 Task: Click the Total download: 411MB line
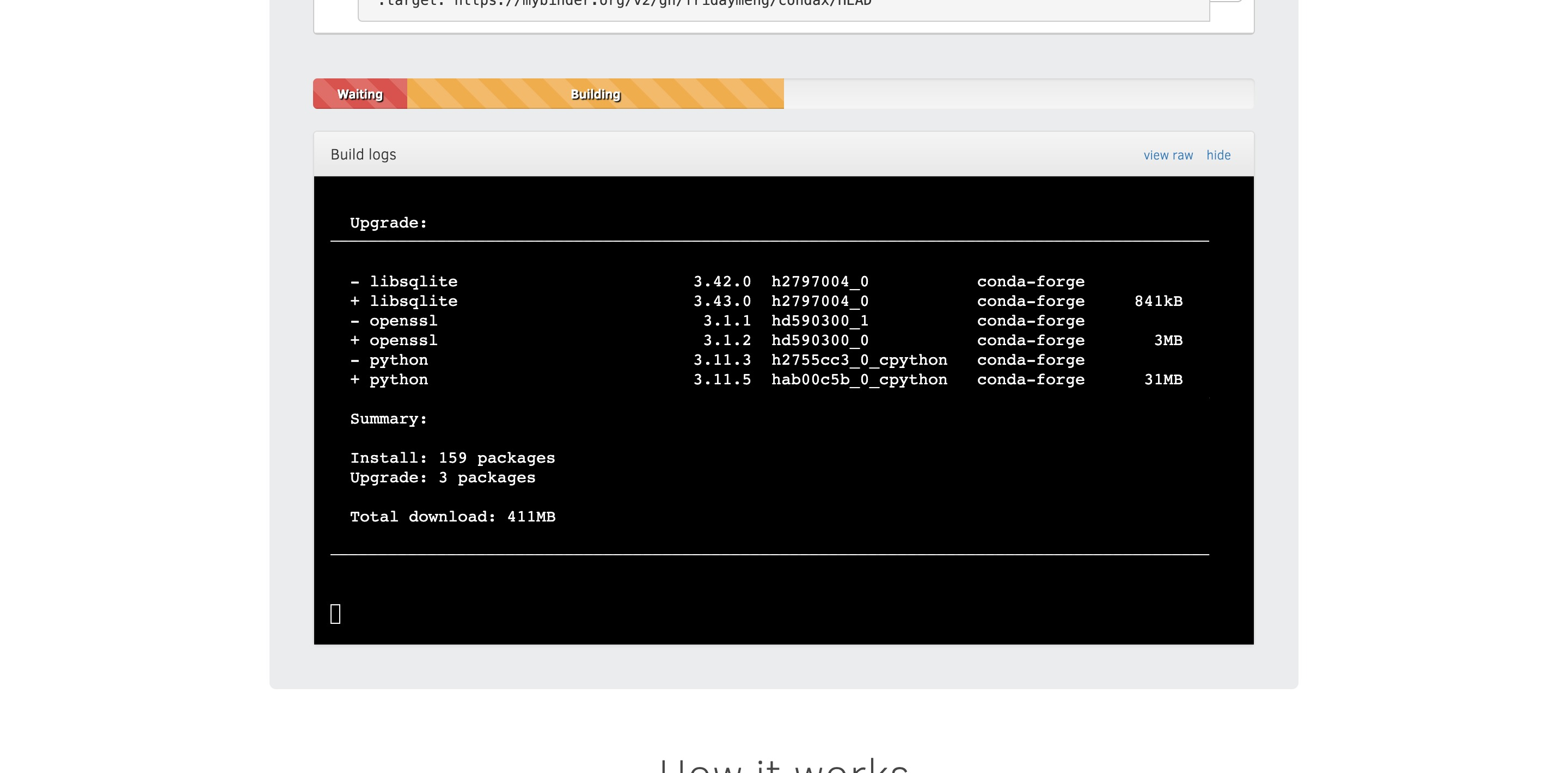[453, 516]
